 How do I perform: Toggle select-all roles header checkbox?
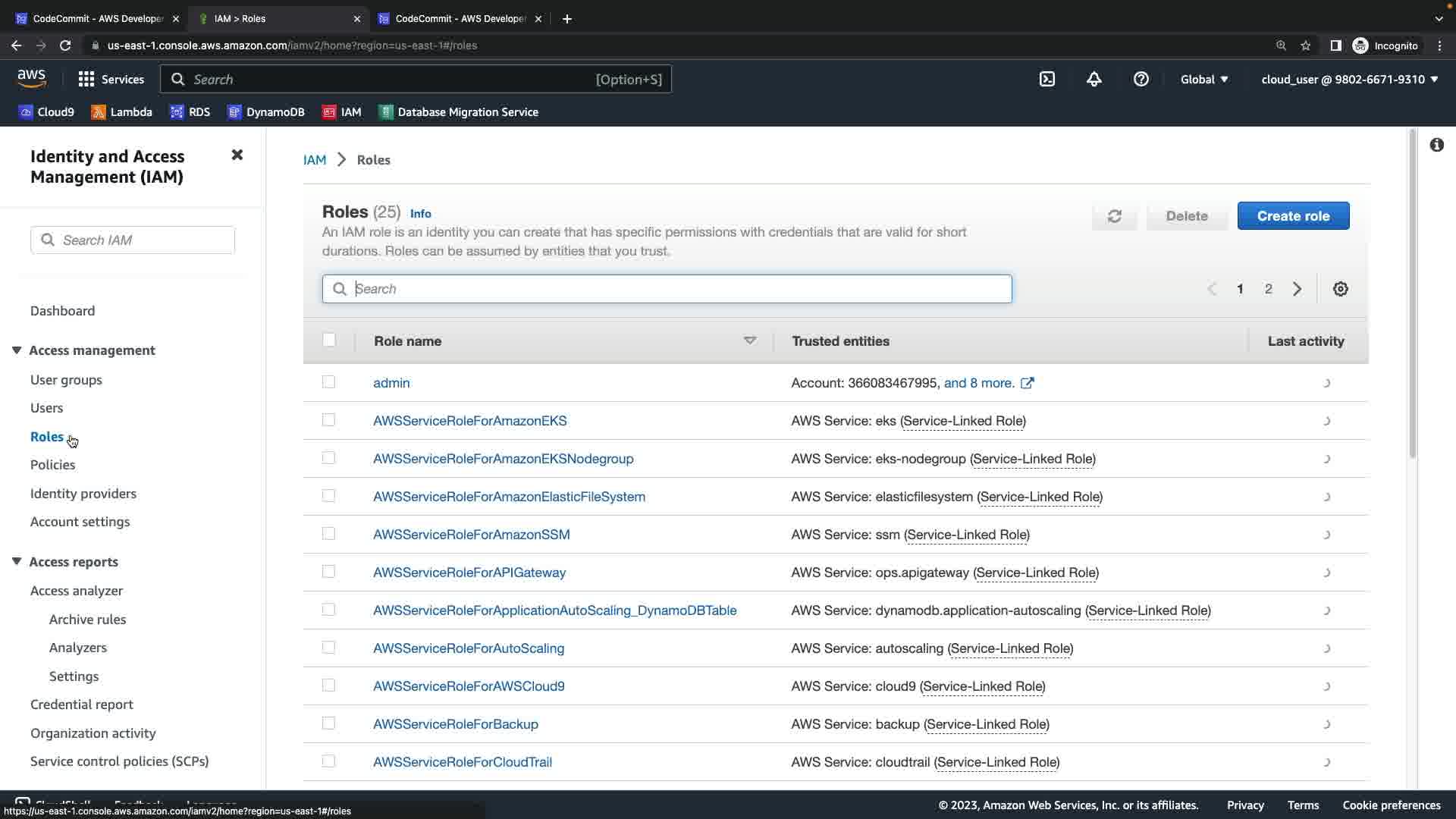point(328,340)
